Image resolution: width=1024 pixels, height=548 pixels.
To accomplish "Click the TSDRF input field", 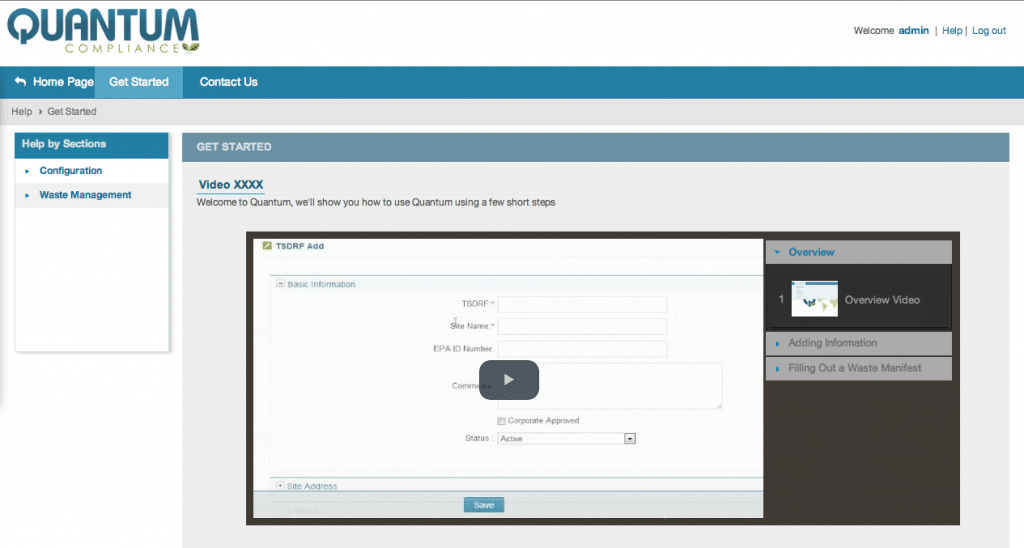I will pos(582,304).
